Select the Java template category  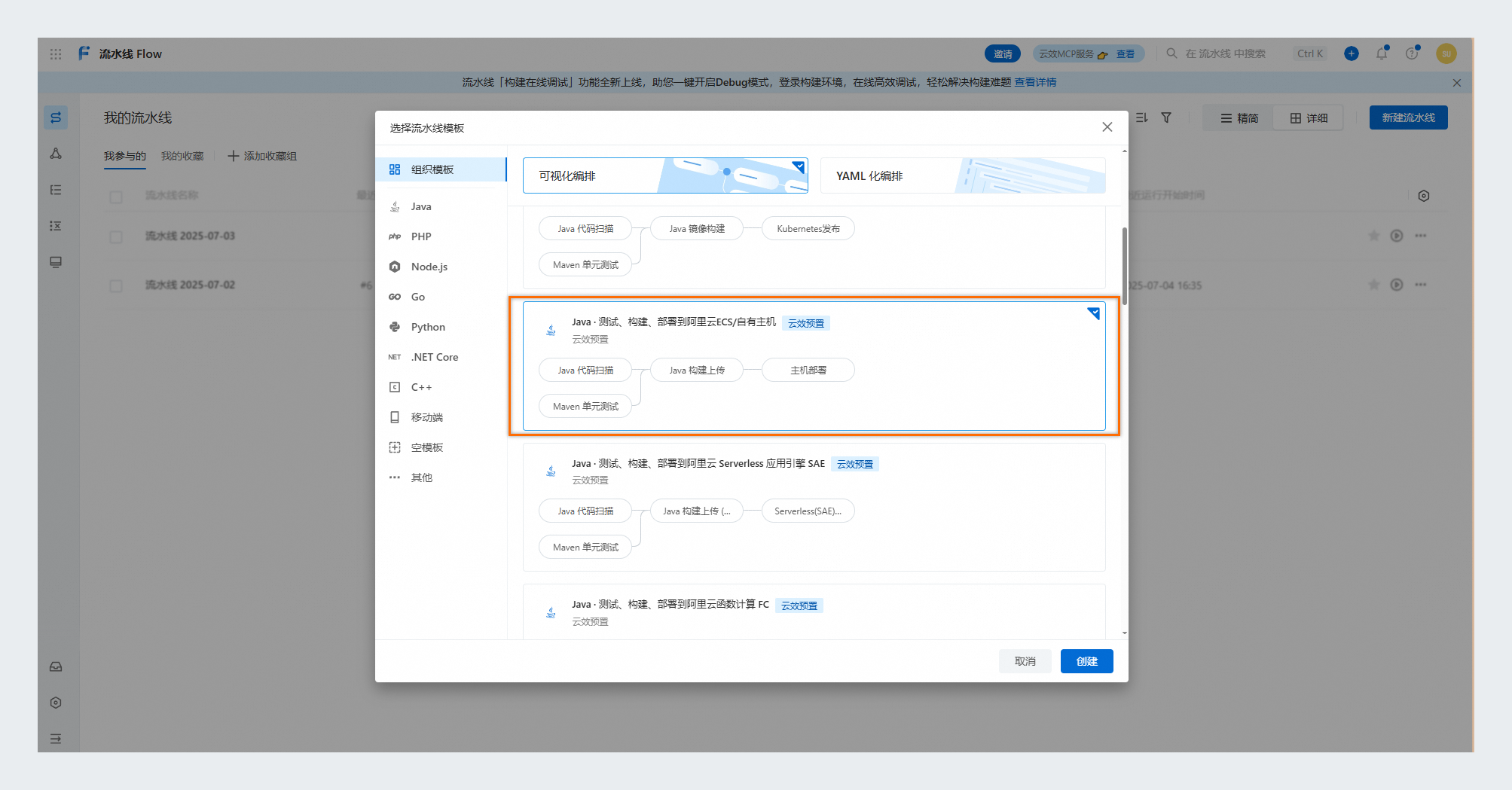click(441, 206)
